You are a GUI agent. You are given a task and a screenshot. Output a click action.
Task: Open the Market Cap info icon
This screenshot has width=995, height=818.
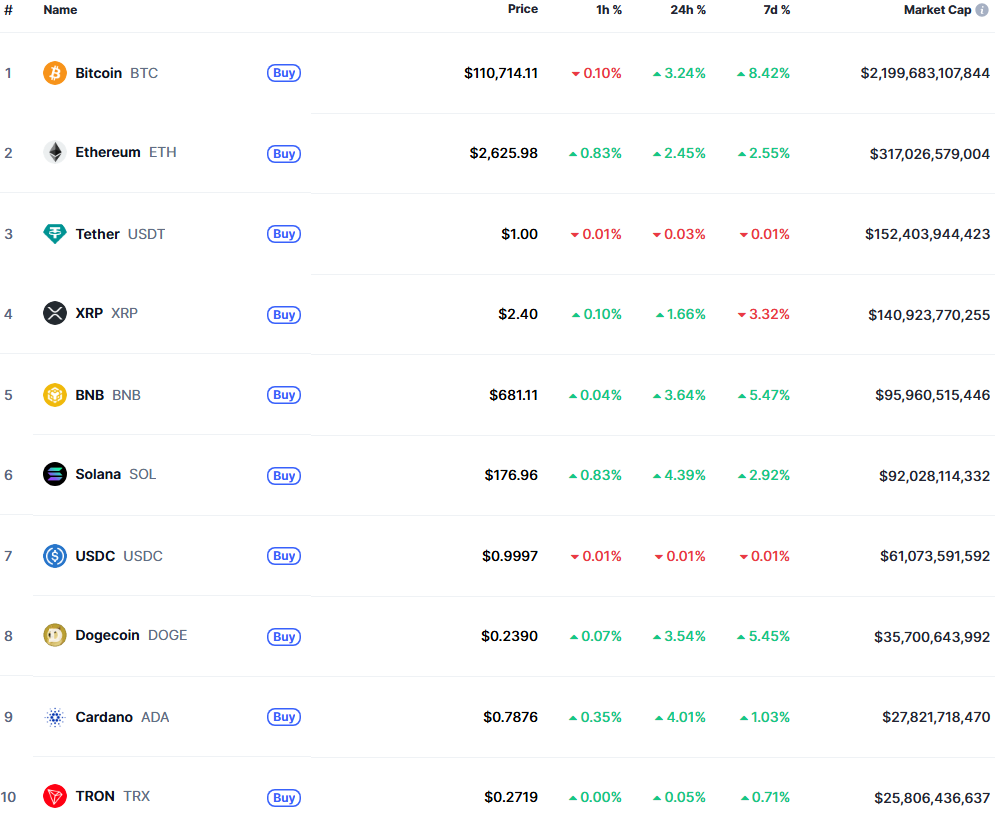click(x=982, y=10)
